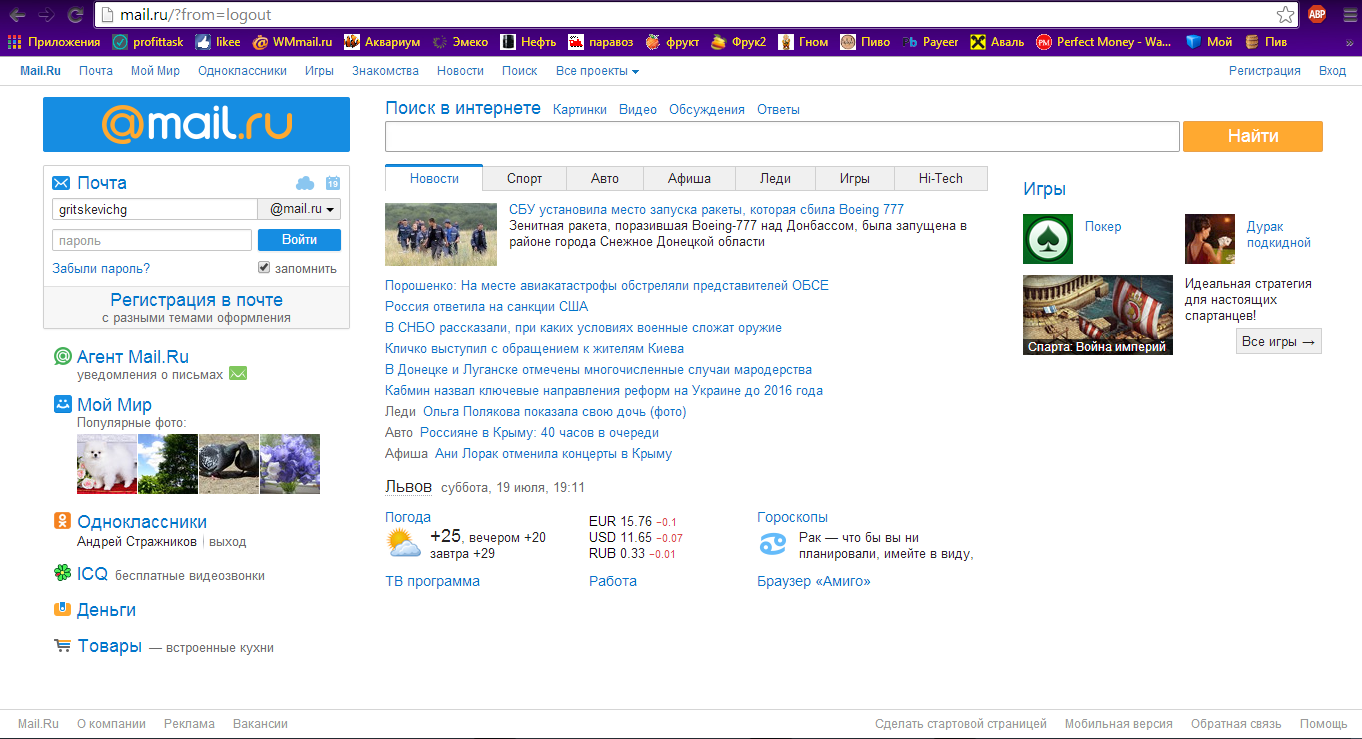Image resolution: width=1362 pixels, height=739 pixels.
Task: Click the Дурак подкидной game thumbnail
Action: (1210, 239)
